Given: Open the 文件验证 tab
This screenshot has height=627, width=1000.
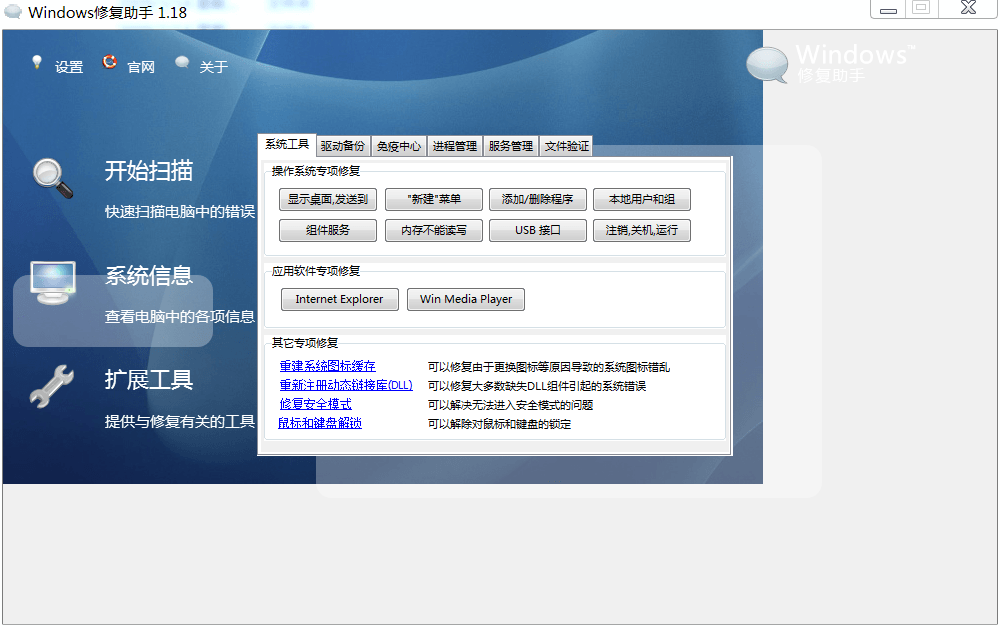Looking at the screenshot, I should (567, 147).
